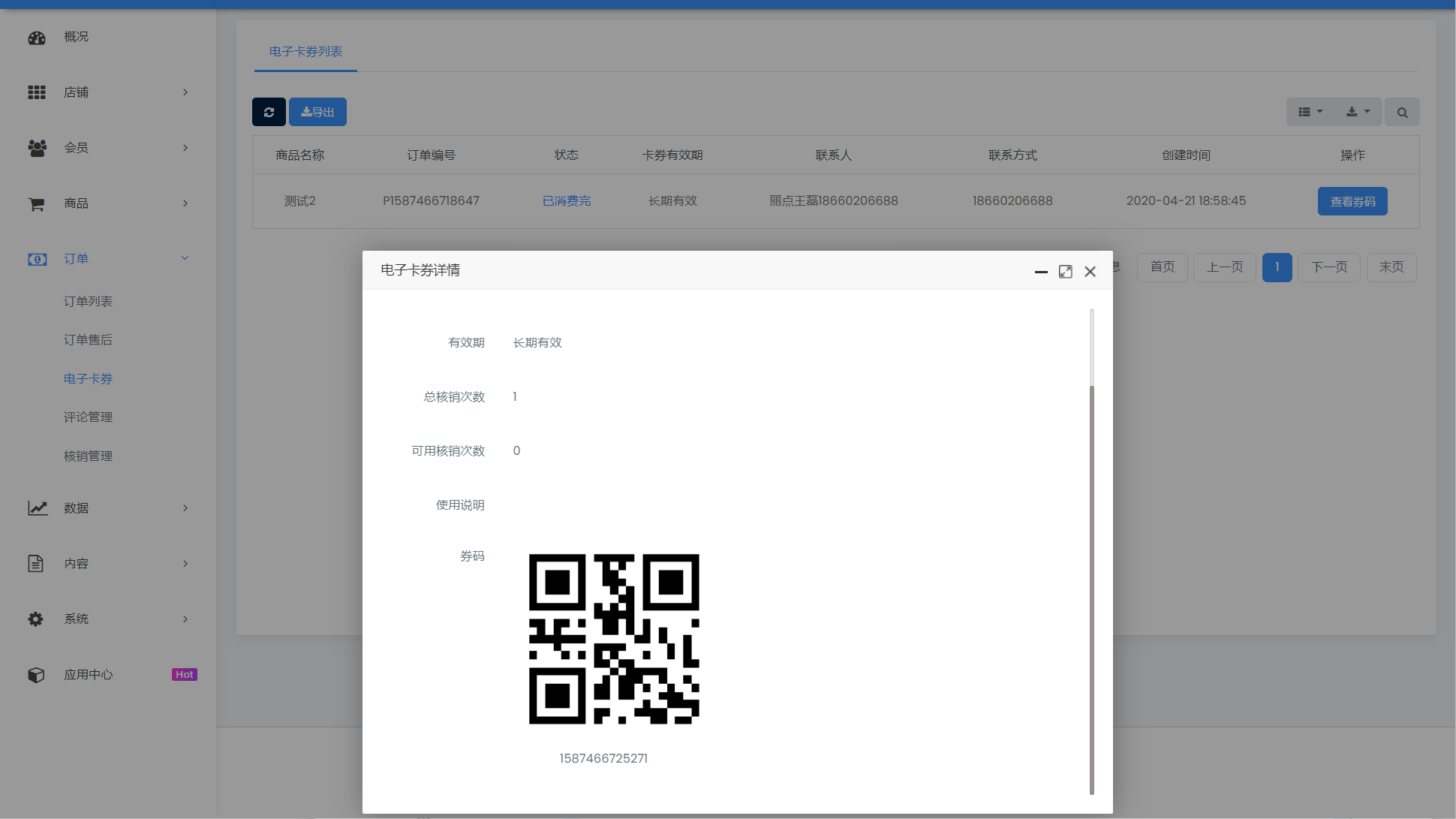The image size is (1456, 819).
Task: Minimize the 电子卡券详情 dialog
Action: 1041,272
